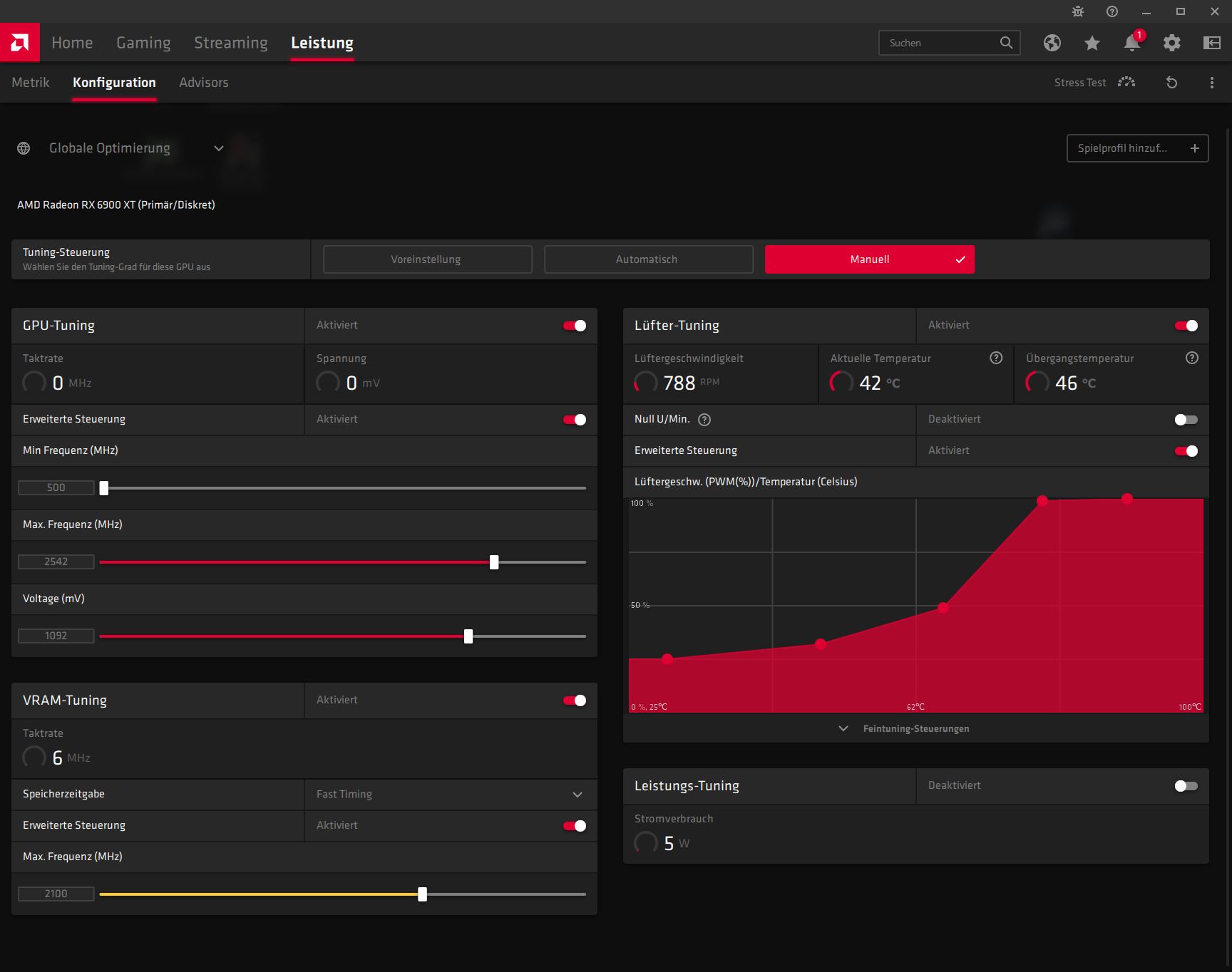Viewport: 1232px width, 972px height.
Task: Switch to the Advisors sub-tab
Action: (x=204, y=83)
